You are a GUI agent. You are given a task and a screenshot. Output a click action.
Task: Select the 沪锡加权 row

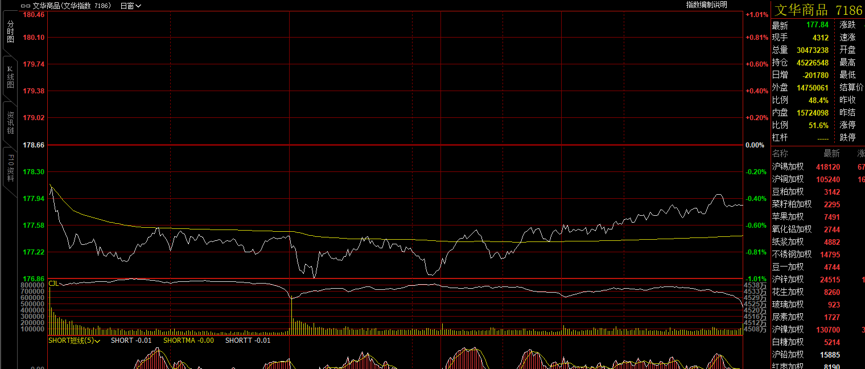click(x=818, y=167)
